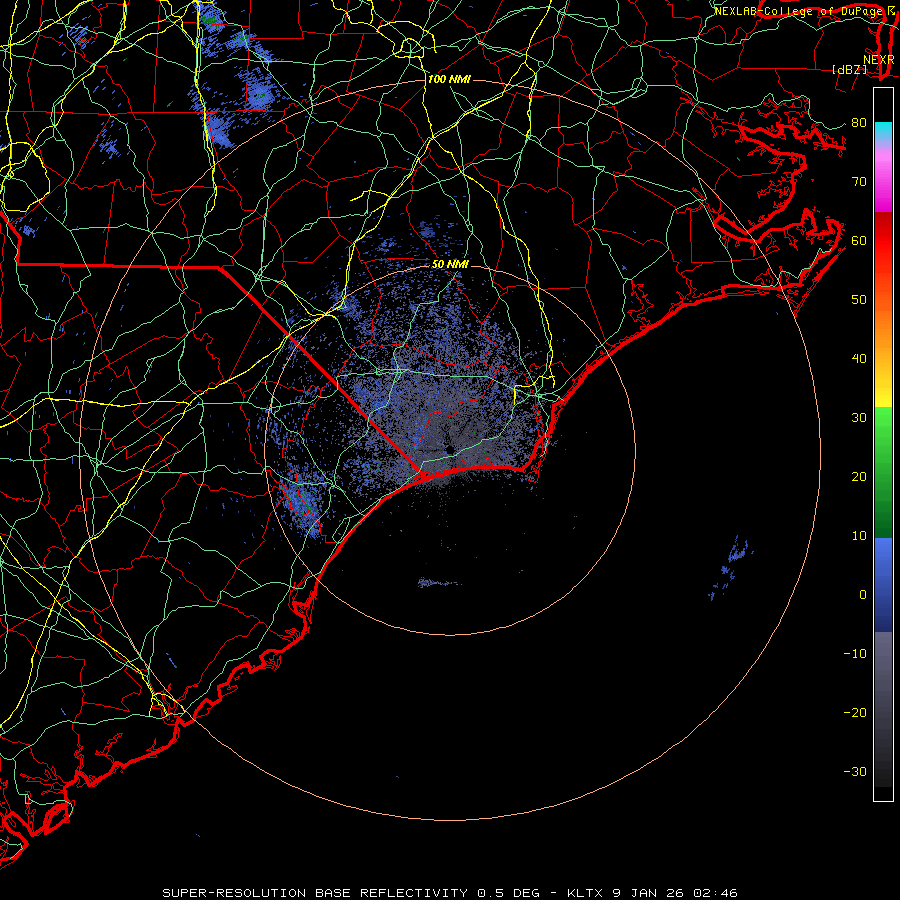Click the green segment of color bar
The image size is (900, 900).
(883, 472)
